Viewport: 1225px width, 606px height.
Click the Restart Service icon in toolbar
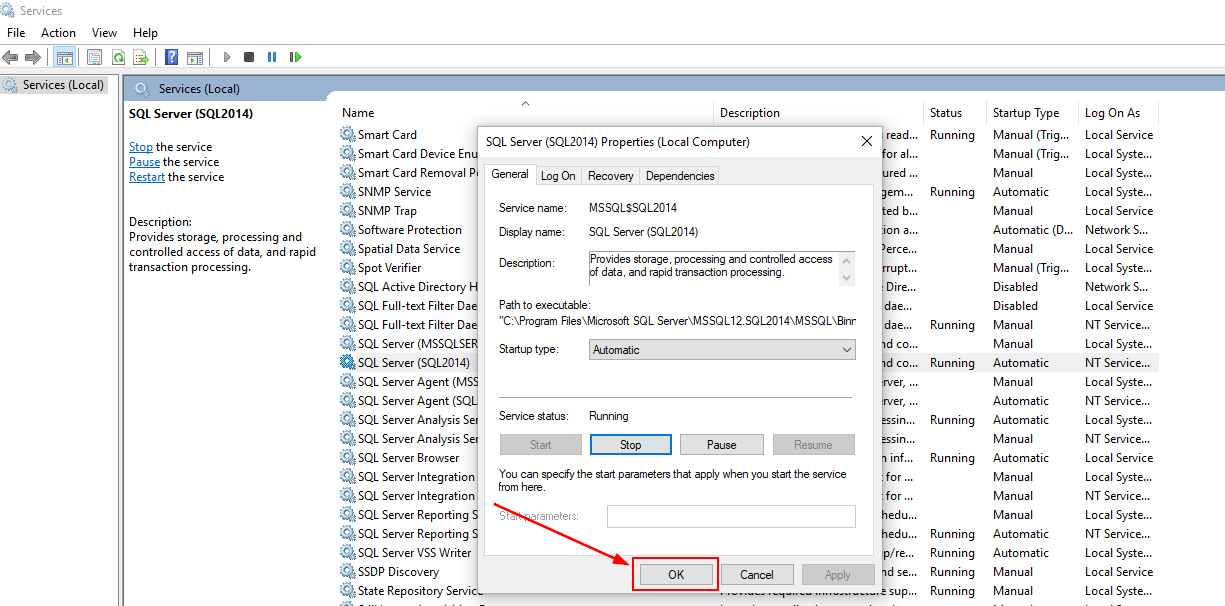click(x=295, y=57)
